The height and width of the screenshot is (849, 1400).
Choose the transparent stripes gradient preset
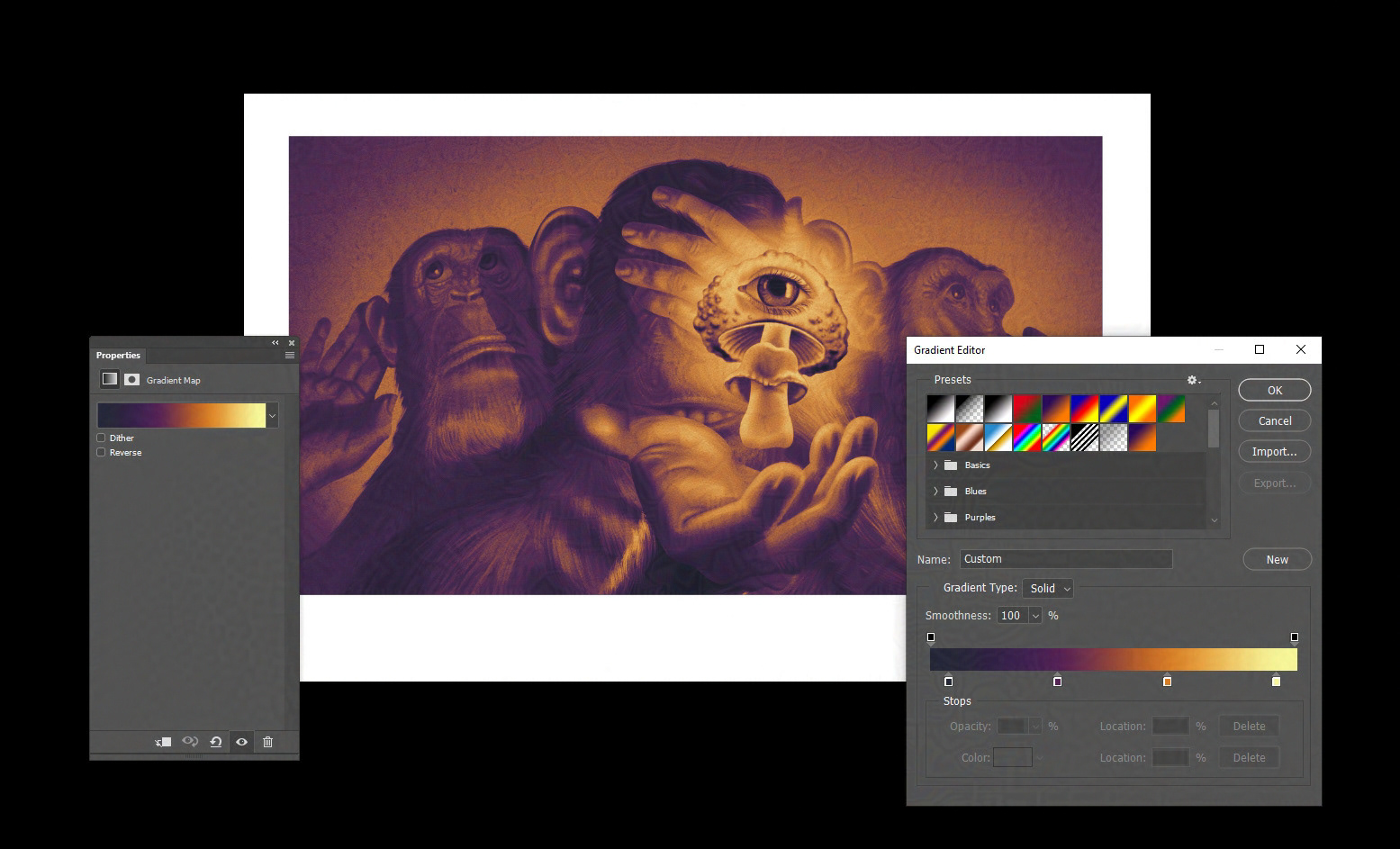[1085, 438]
